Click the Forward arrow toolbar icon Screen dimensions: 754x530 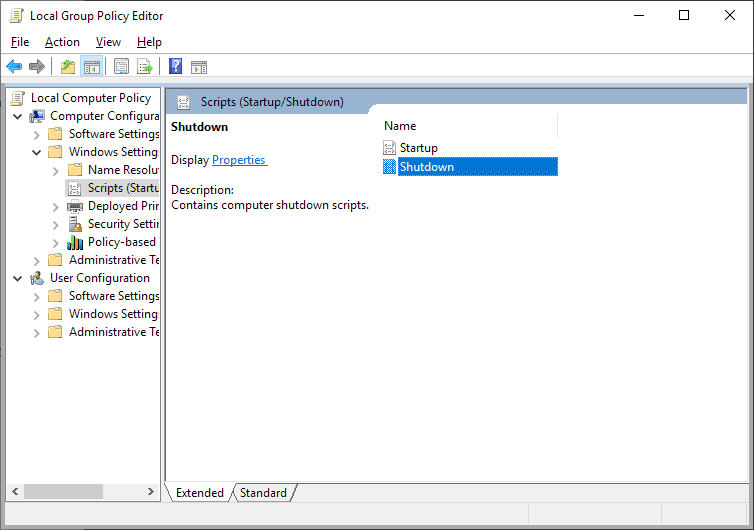point(37,66)
